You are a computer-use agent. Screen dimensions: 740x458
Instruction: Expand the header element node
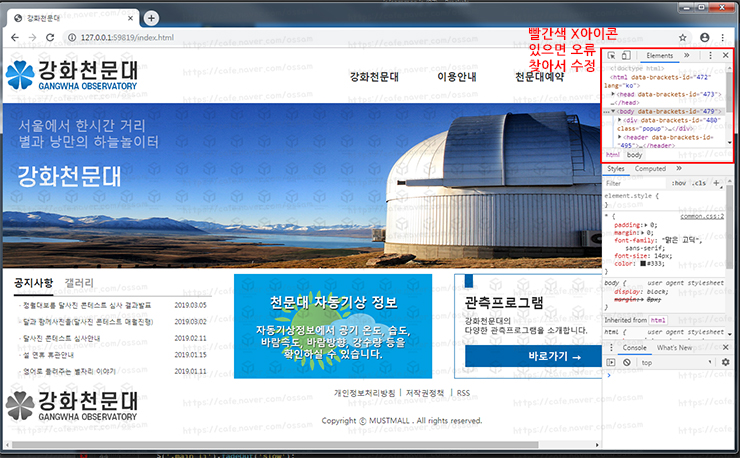(x=619, y=137)
